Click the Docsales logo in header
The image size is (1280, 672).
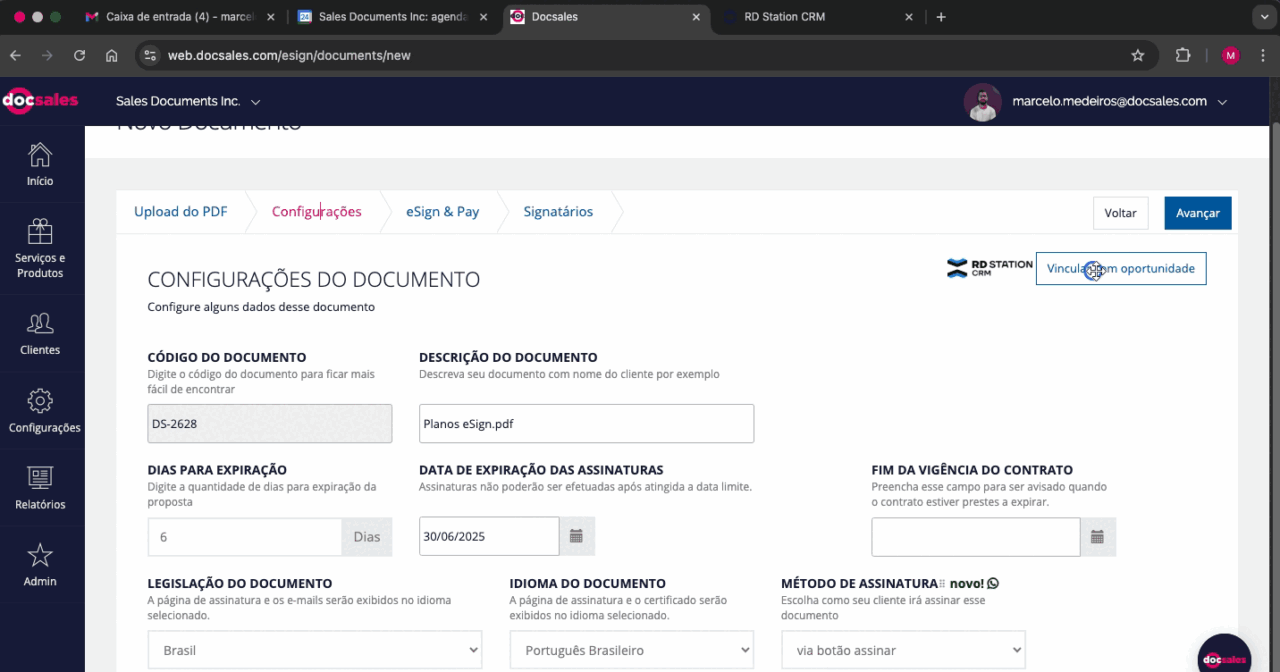click(40, 101)
